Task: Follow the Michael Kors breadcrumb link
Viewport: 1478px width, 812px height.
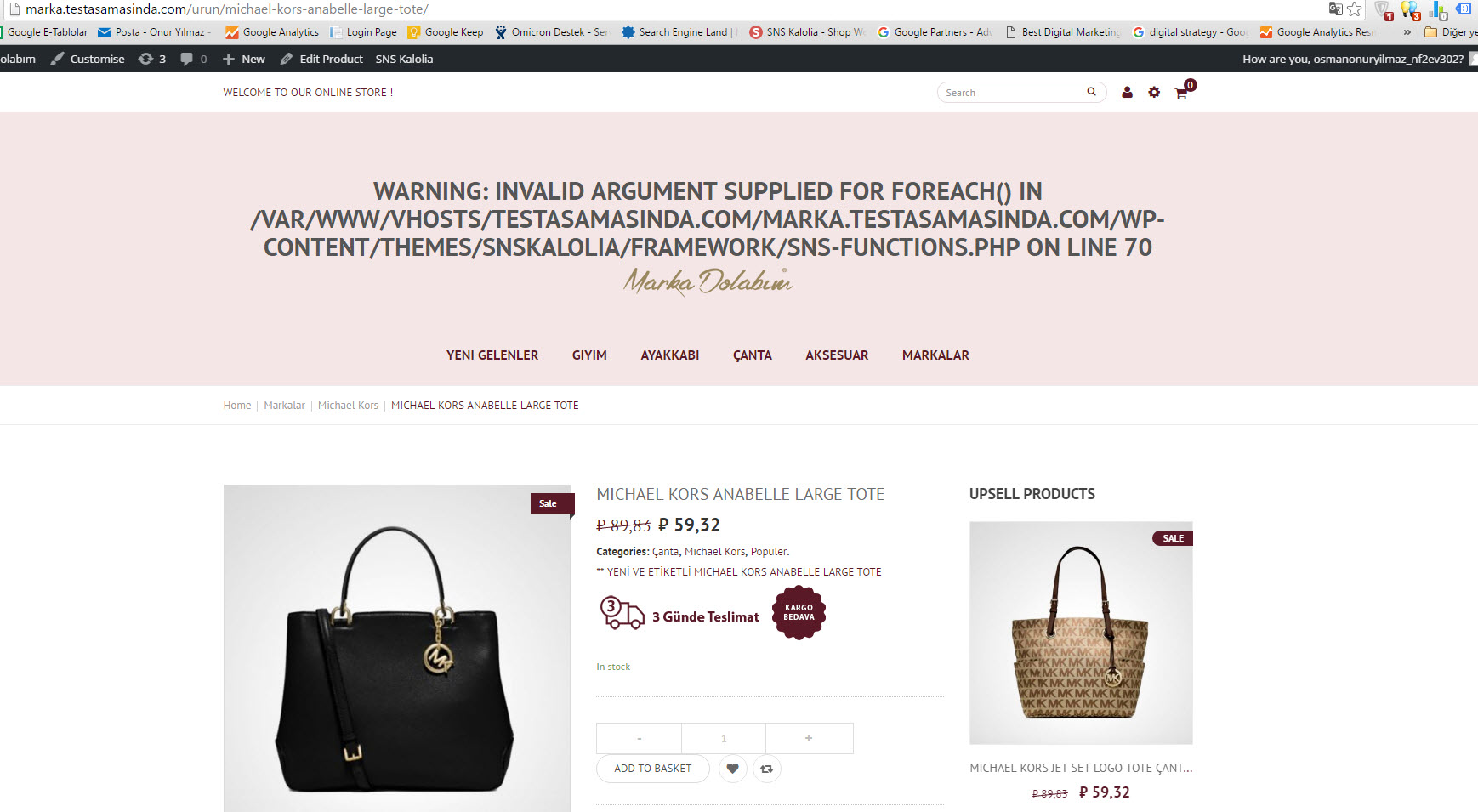Action: [348, 406]
